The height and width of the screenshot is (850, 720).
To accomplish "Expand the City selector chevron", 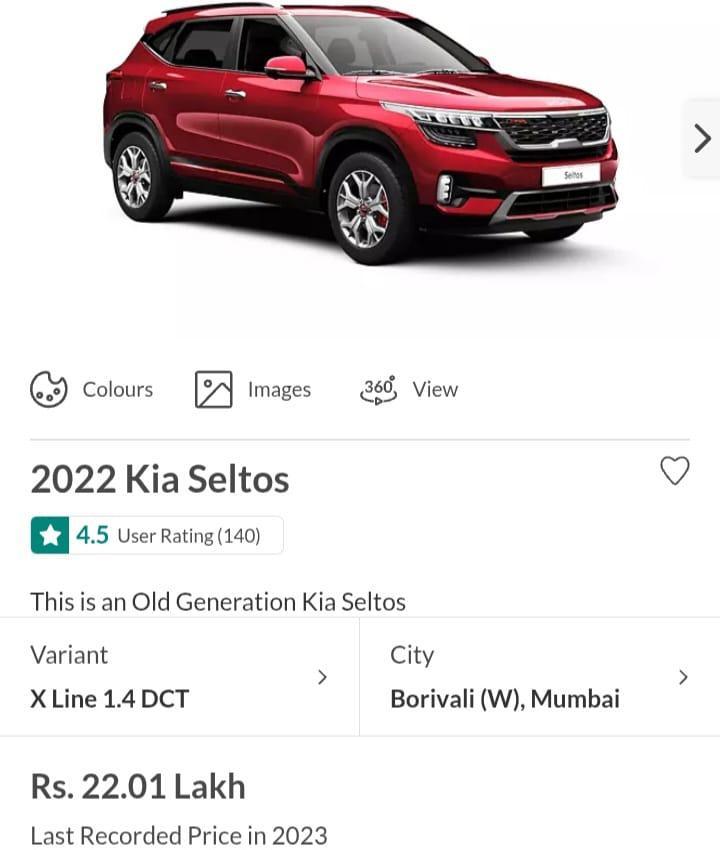I will click(683, 677).
